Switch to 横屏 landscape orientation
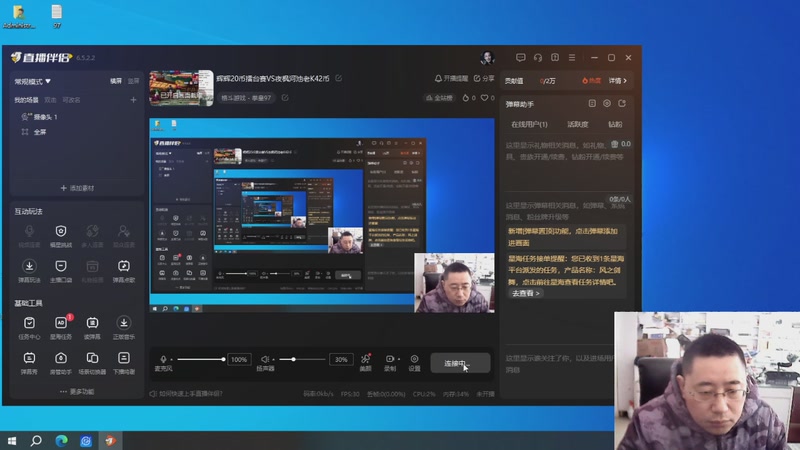Screen dimensions: 800x450 116,81
